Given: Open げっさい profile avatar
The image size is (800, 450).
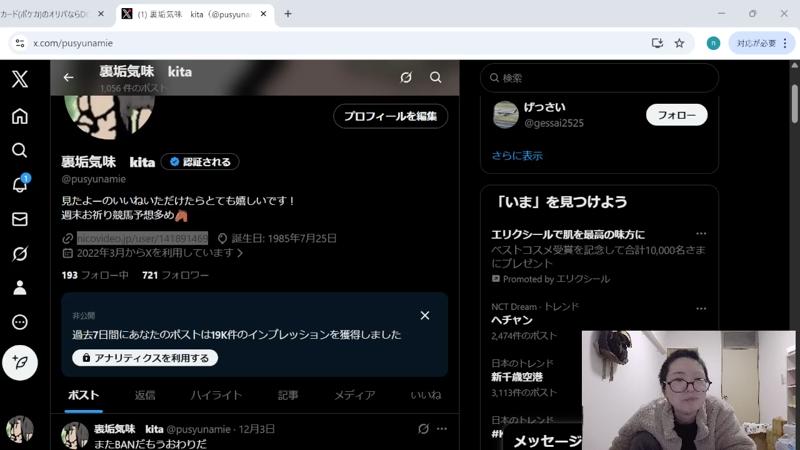Looking at the screenshot, I should [x=506, y=115].
